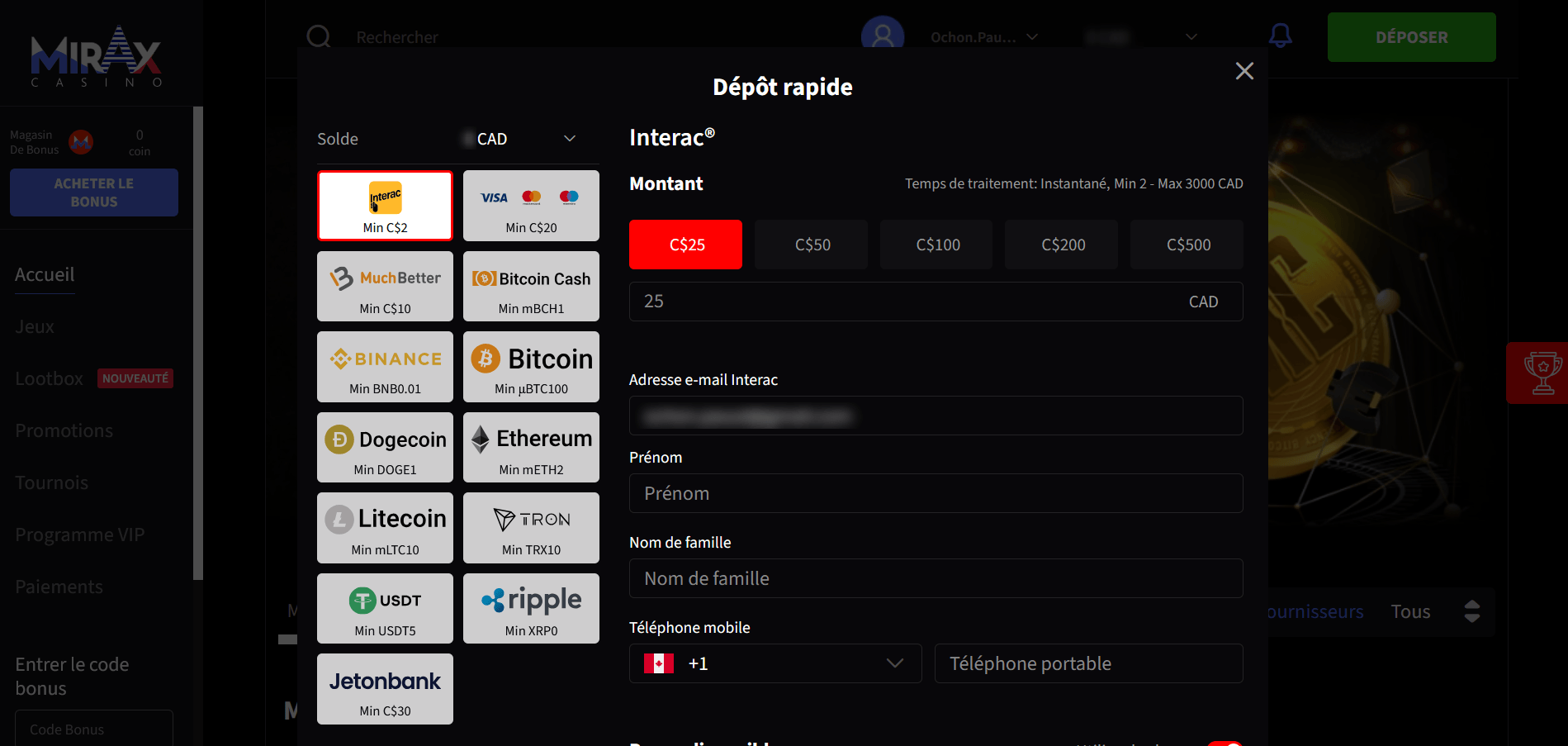Choose Ethereum deposit option

pos(531,447)
